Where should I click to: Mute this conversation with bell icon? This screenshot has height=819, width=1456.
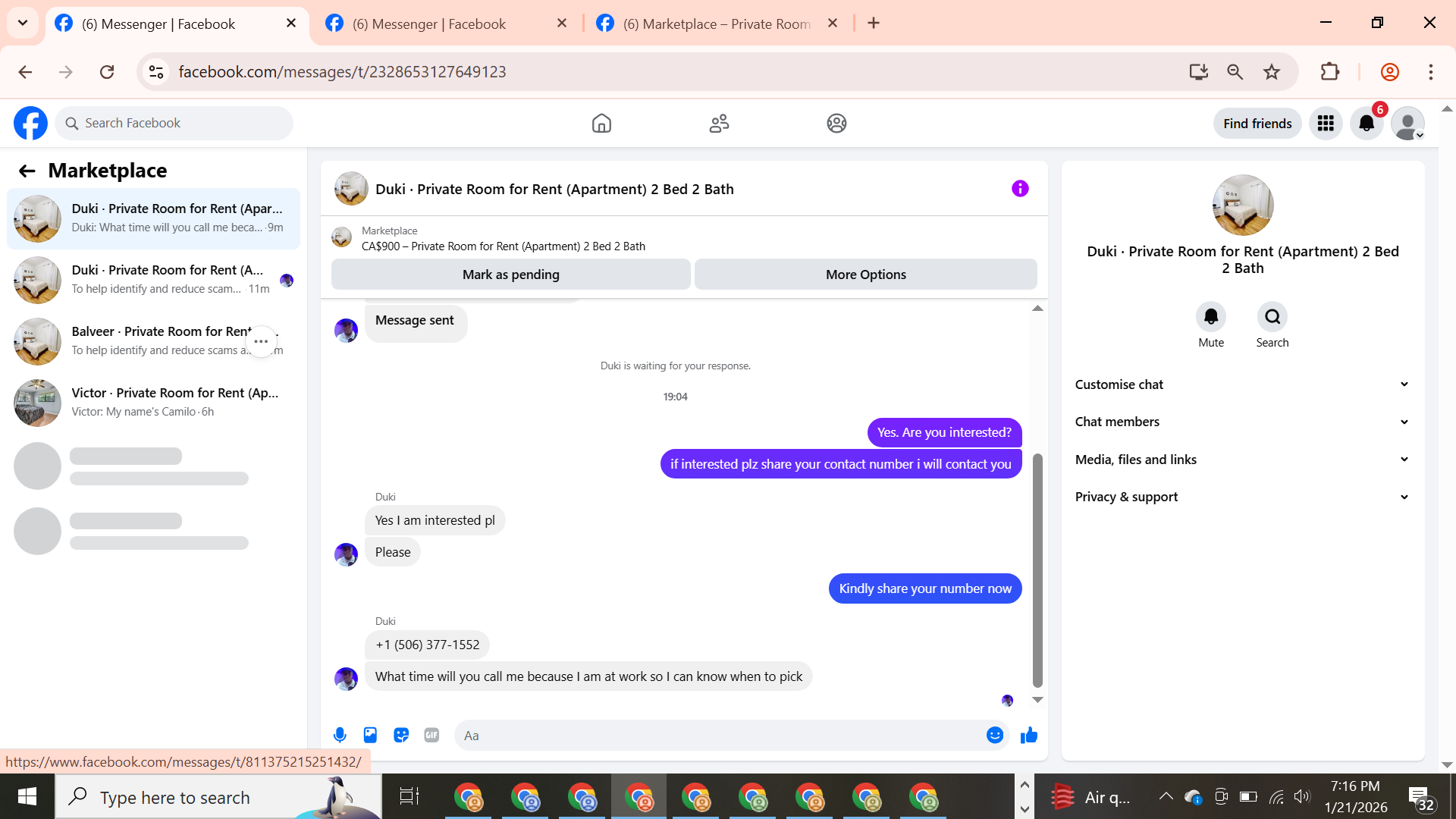1211,317
